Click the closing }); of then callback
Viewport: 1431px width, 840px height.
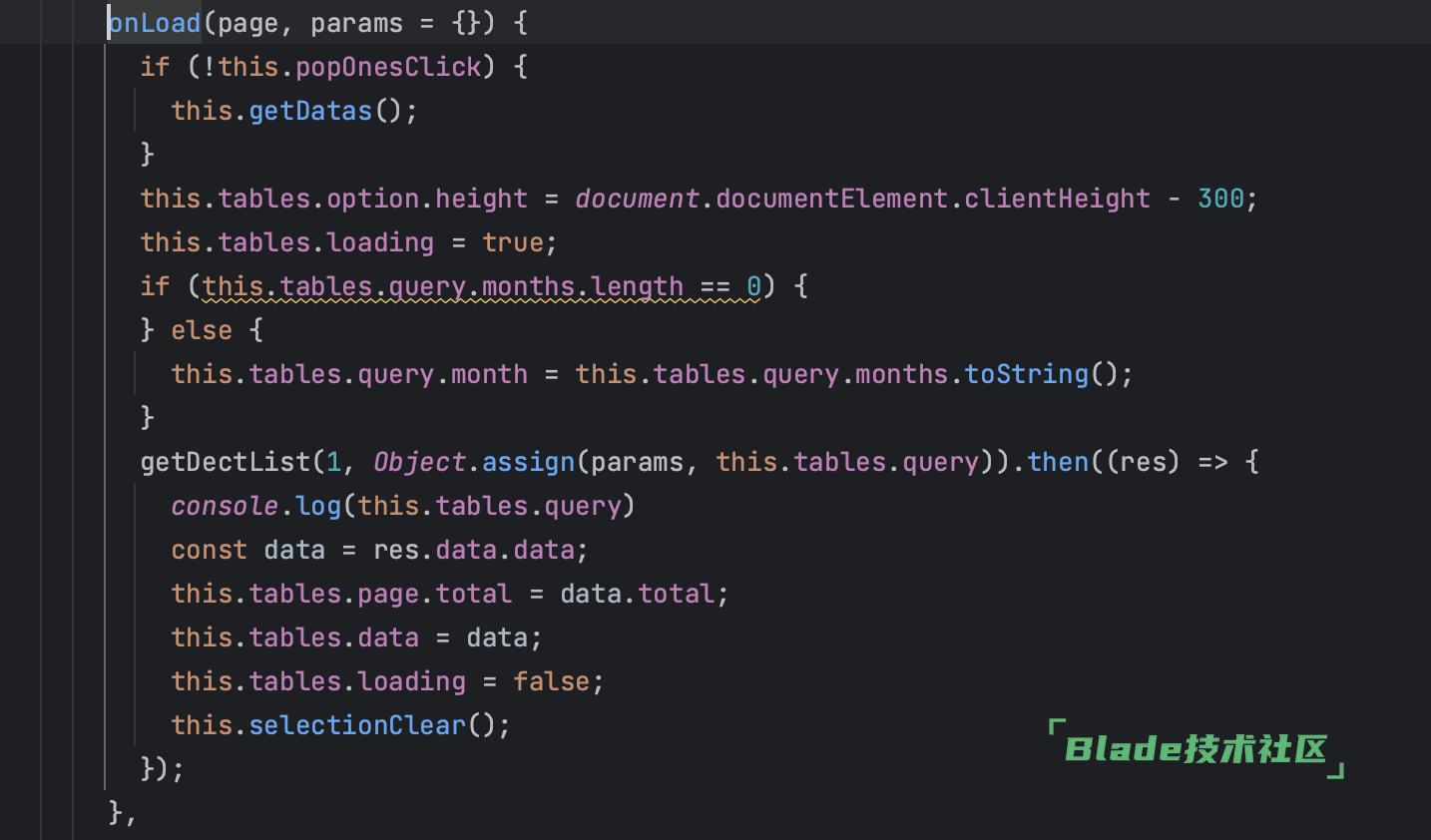(x=163, y=769)
